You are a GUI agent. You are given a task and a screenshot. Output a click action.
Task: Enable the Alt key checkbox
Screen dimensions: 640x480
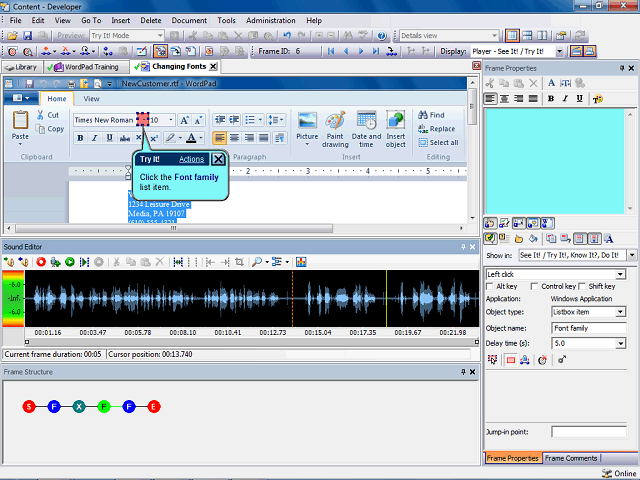point(489,287)
